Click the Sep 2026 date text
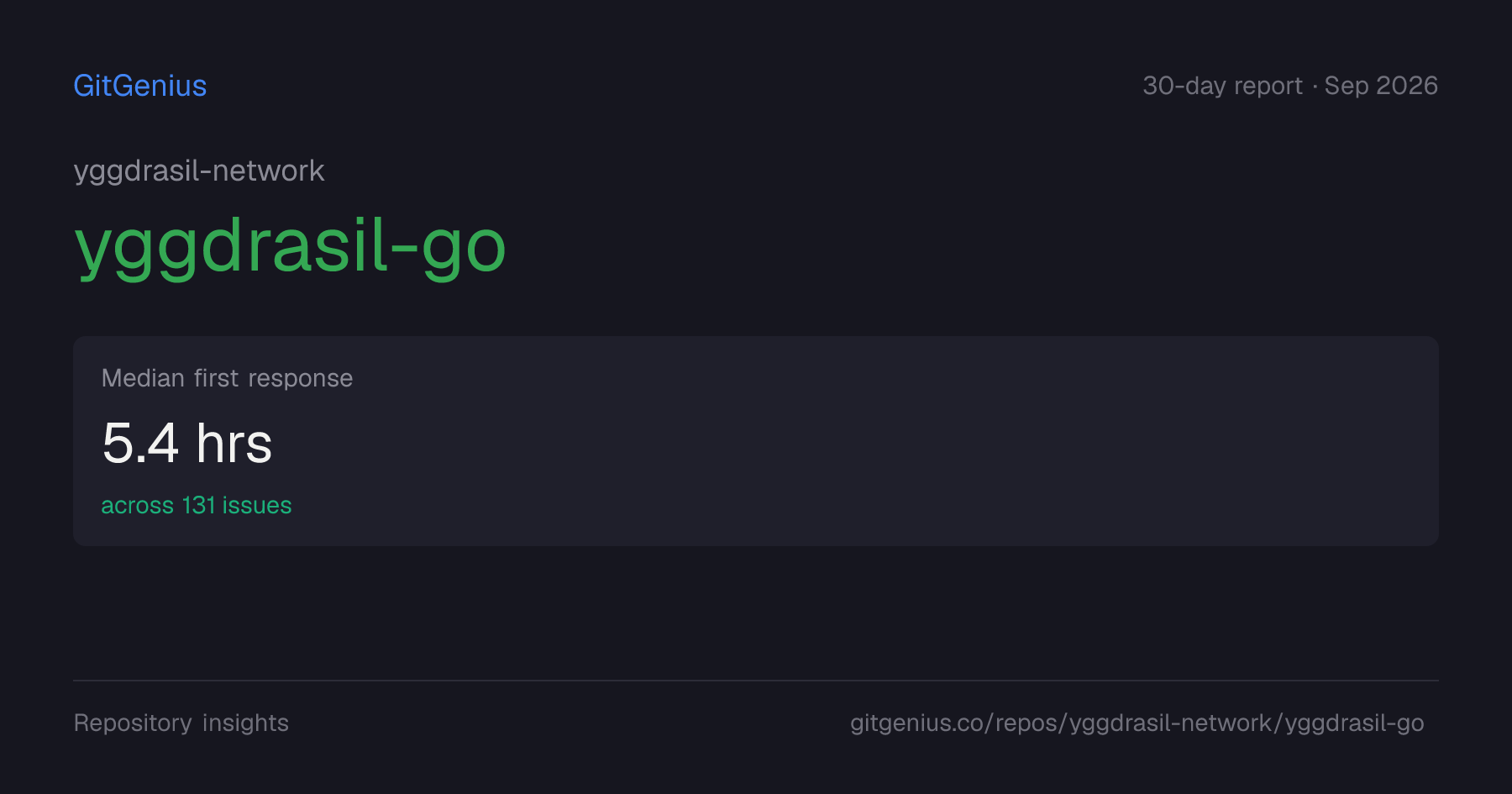The width and height of the screenshot is (1512, 794). [1381, 86]
